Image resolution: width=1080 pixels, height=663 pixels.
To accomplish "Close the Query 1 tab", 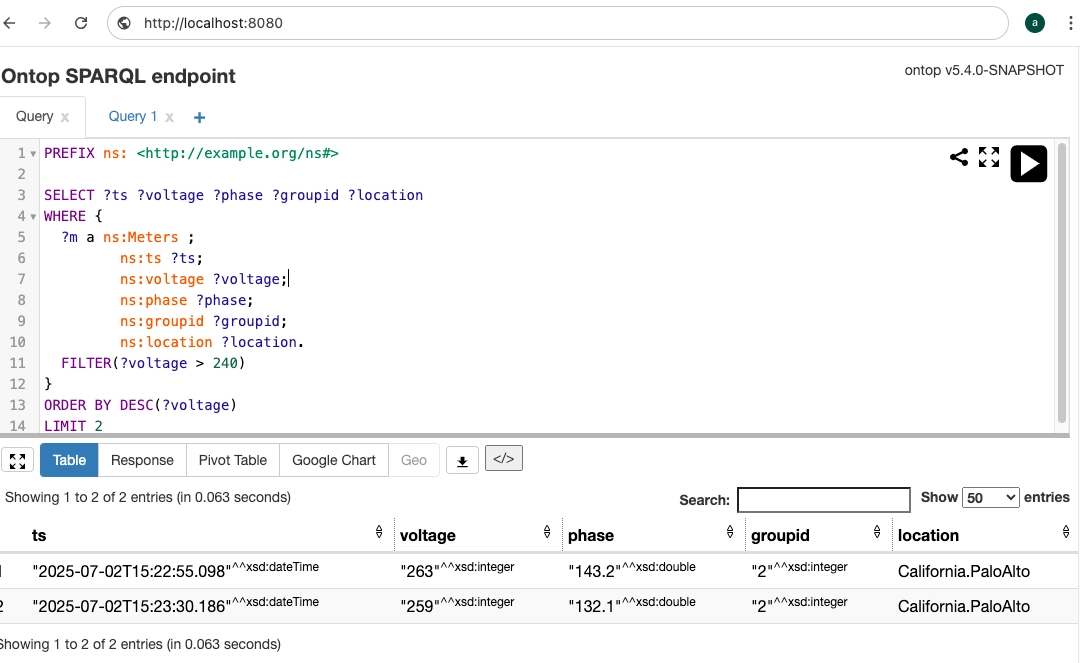I will point(169,117).
